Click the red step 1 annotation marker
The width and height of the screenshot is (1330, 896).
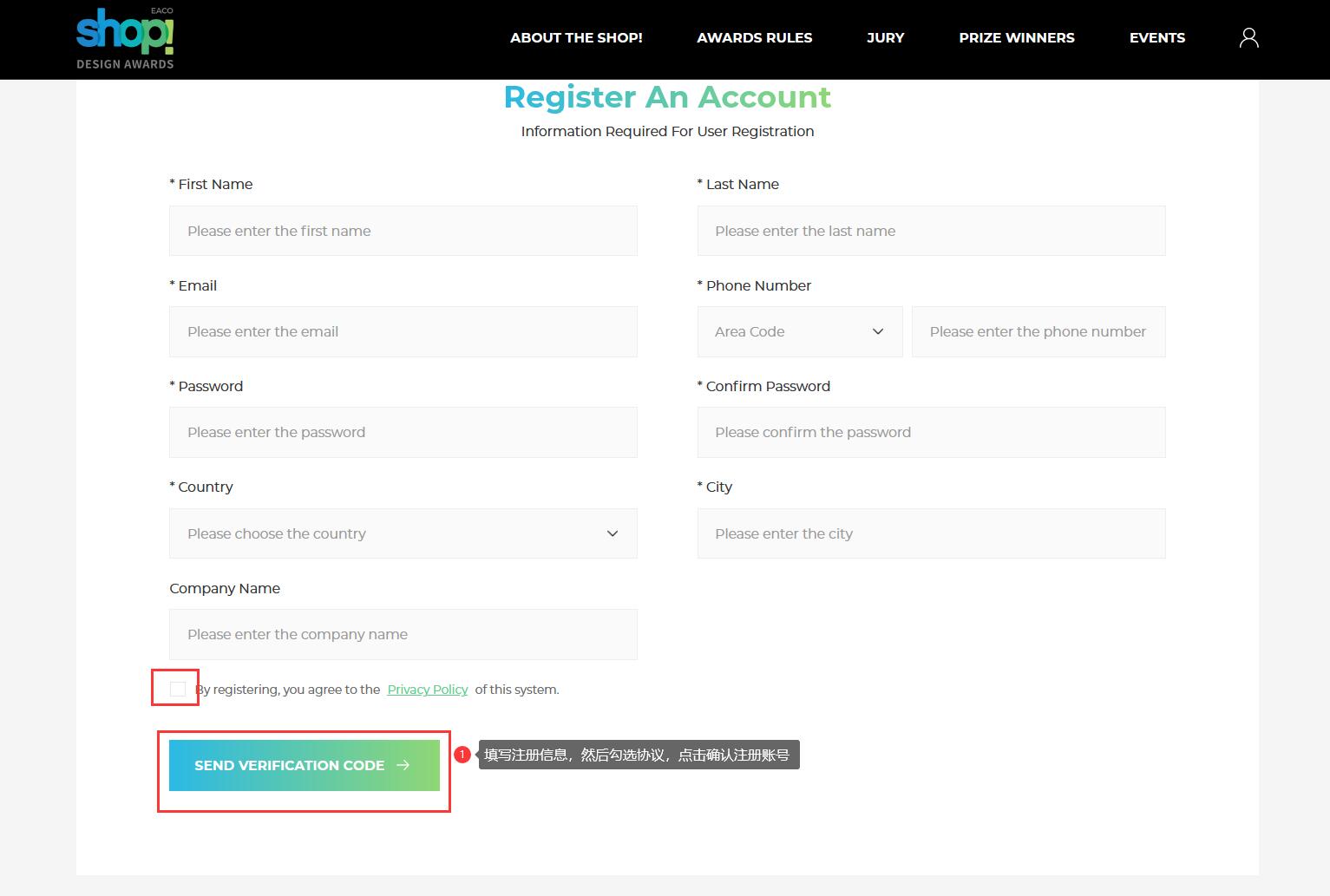462,755
